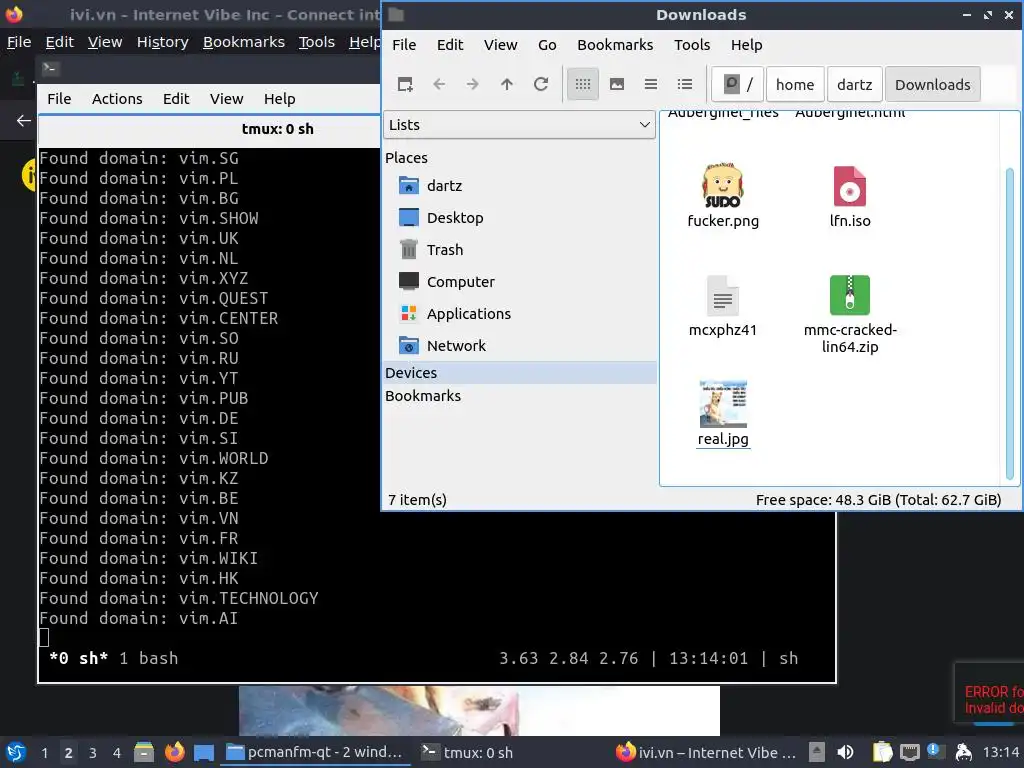Select the mcxphz41 text file
Image resolution: width=1024 pixels, height=768 pixels.
[x=722, y=306]
